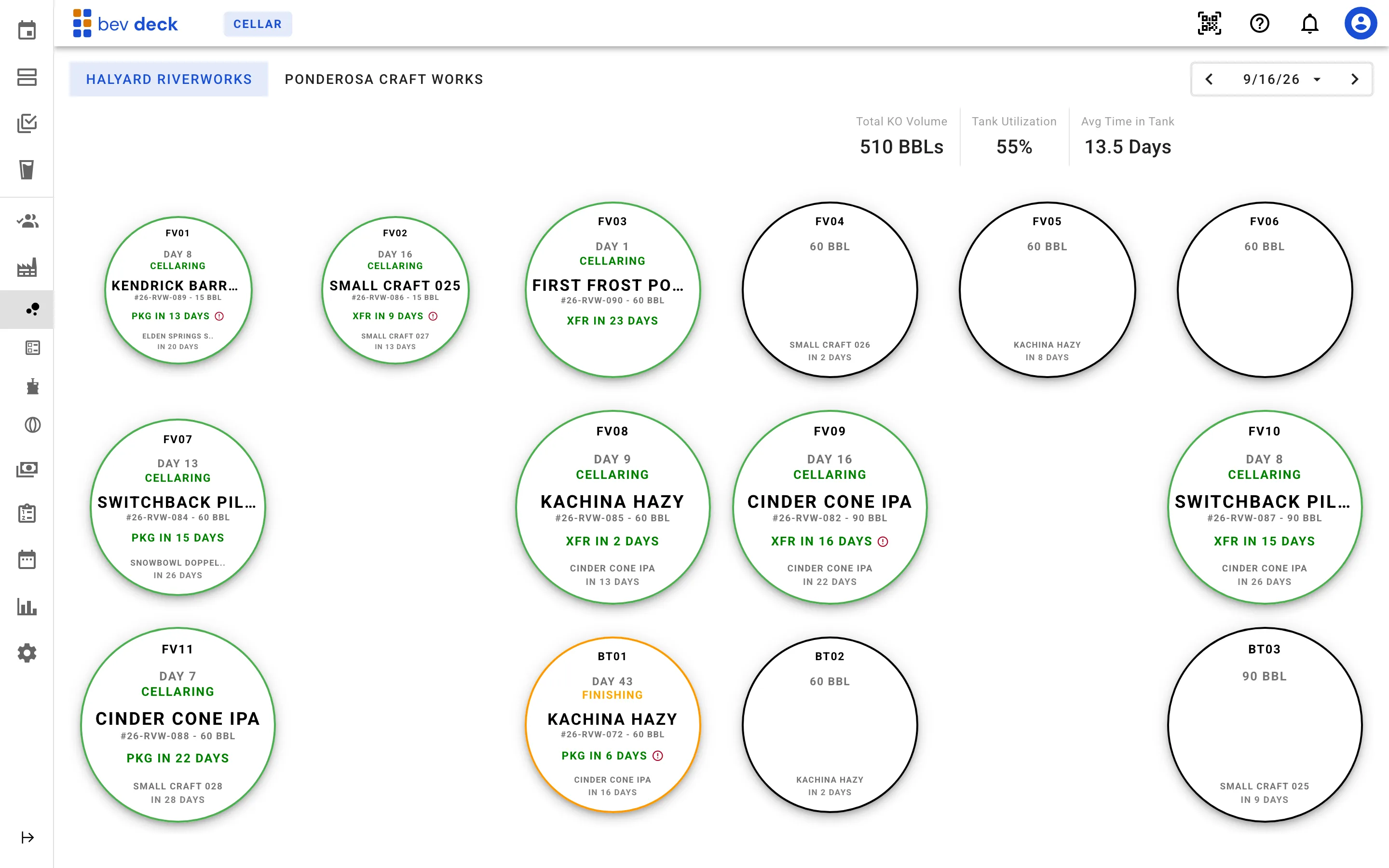Go to previous date with left chevron

point(1210,79)
